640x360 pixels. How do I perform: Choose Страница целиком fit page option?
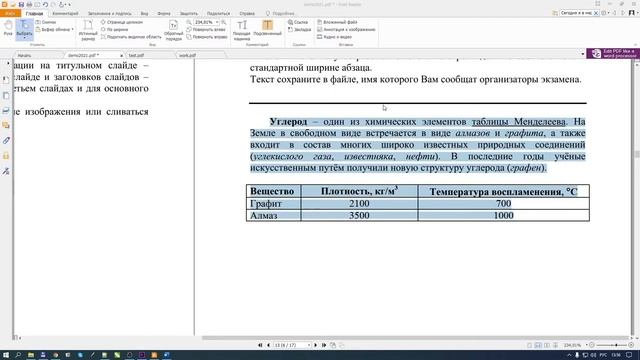(x=122, y=22)
